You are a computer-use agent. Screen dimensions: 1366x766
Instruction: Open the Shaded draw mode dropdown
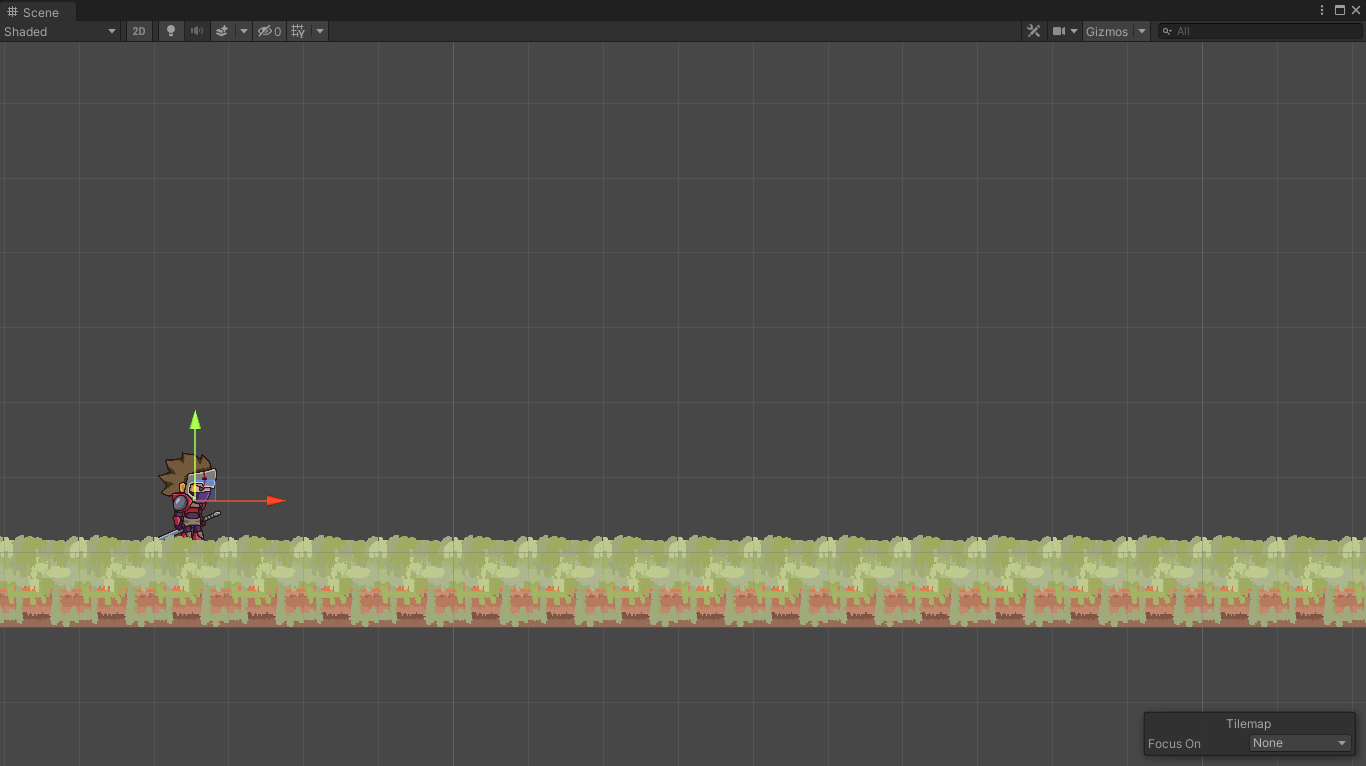click(60, 31)
